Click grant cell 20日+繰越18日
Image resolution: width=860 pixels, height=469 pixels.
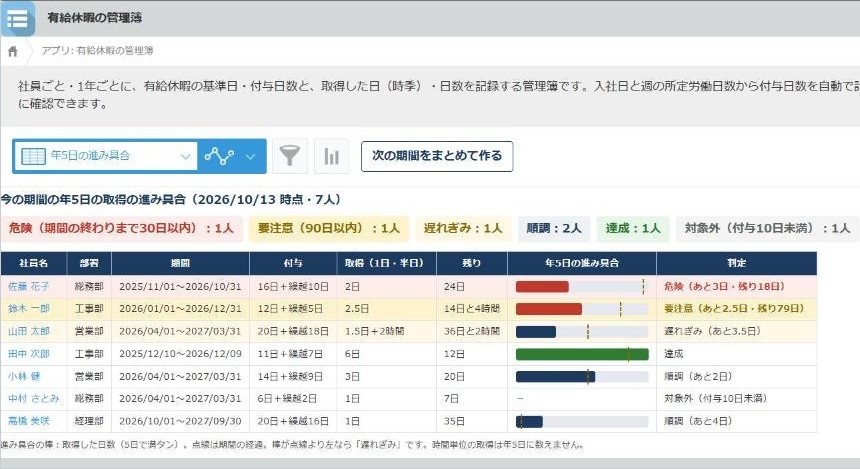point(293,331)
